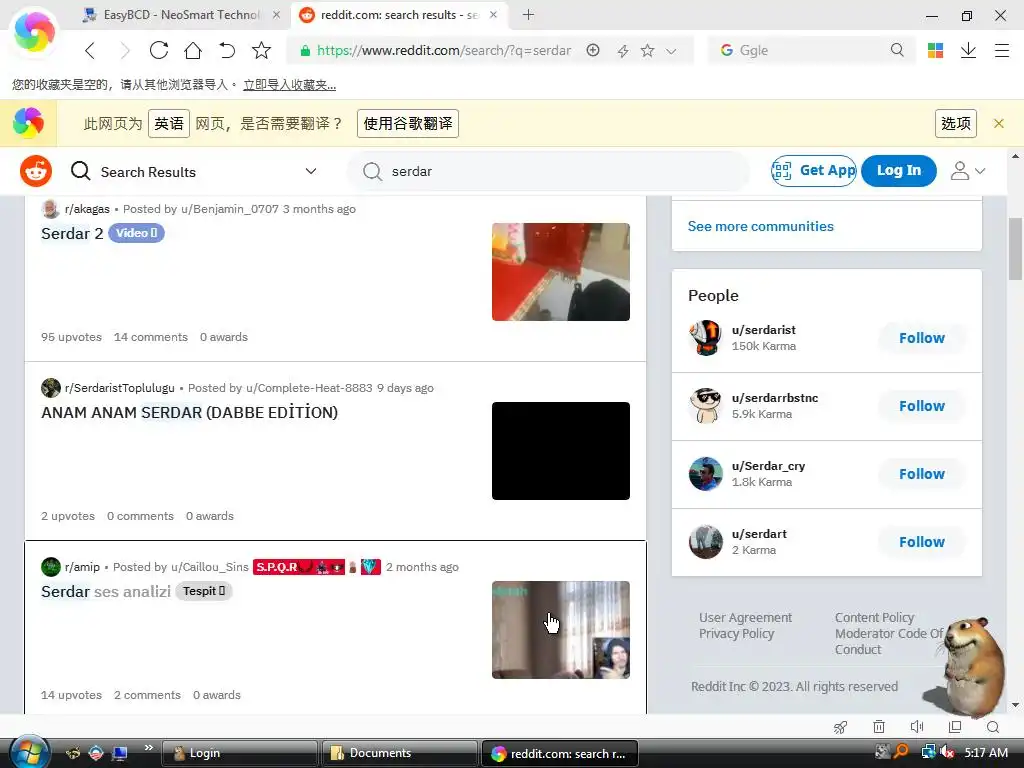
Task: Open the u/serdarist profile avatar
Action: 705,338
